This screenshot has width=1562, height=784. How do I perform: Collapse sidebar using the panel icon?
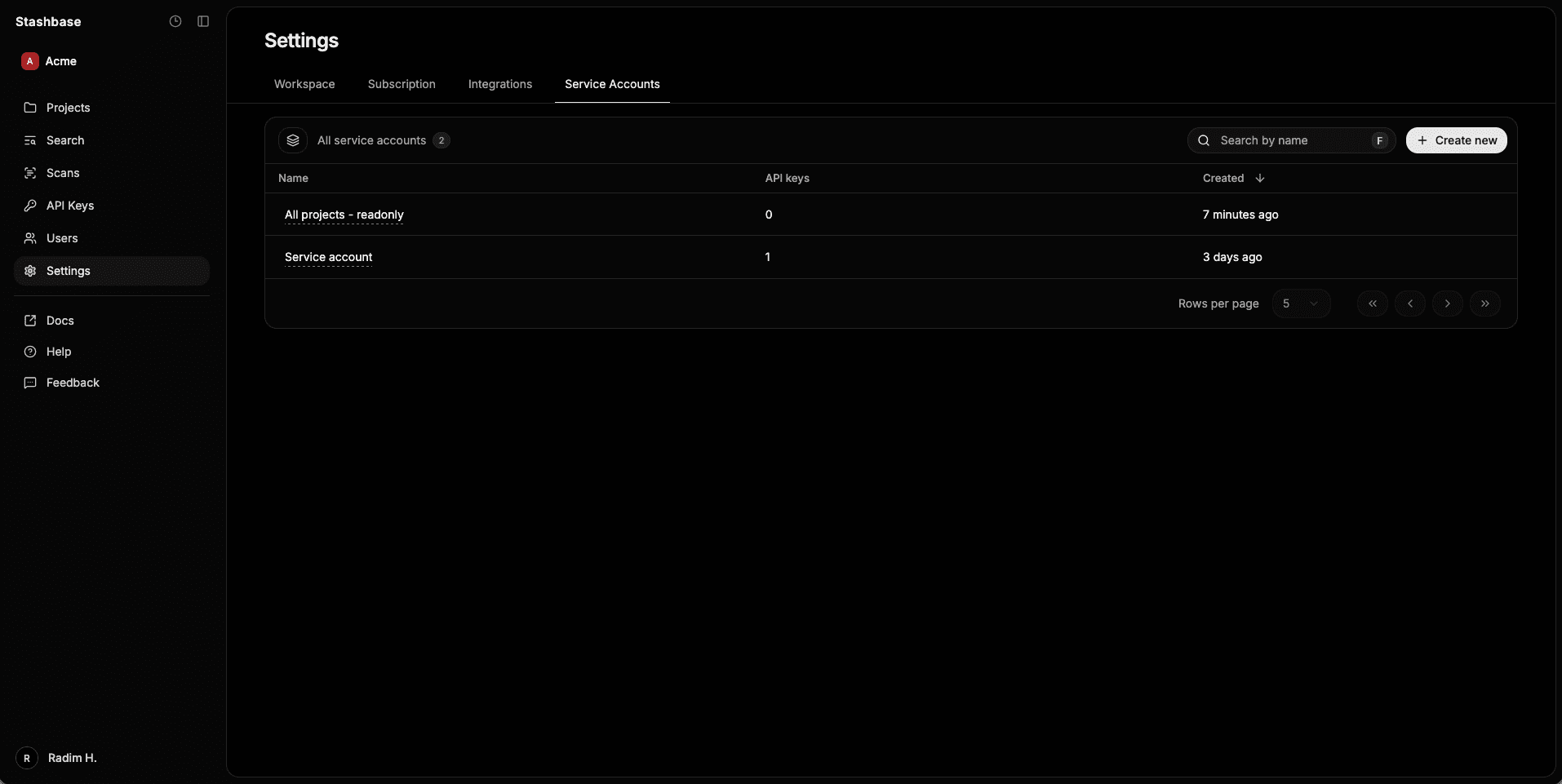tap(203, 21)
